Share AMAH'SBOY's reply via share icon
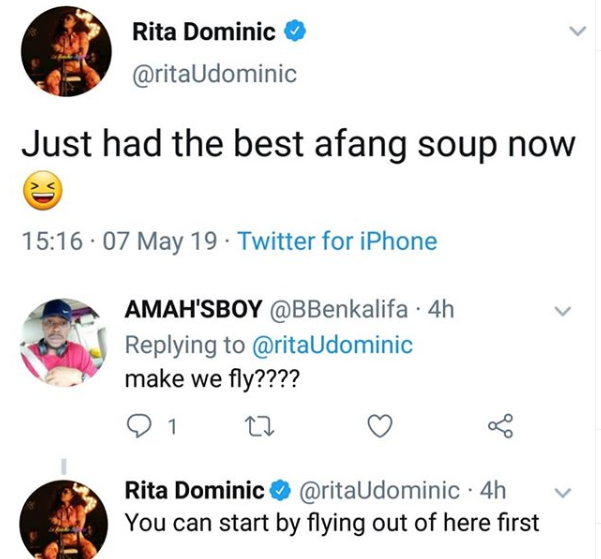The width and height of the screenshot is (601, 559). click(x=499, y=428)
